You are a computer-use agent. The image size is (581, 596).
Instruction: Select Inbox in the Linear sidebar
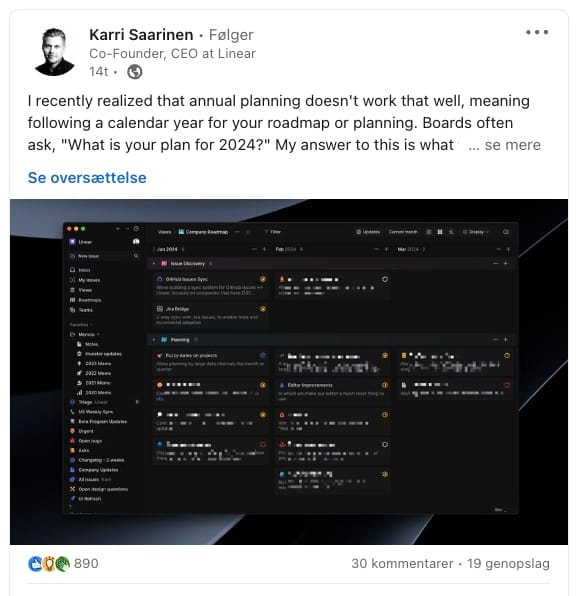click(80, 270)
